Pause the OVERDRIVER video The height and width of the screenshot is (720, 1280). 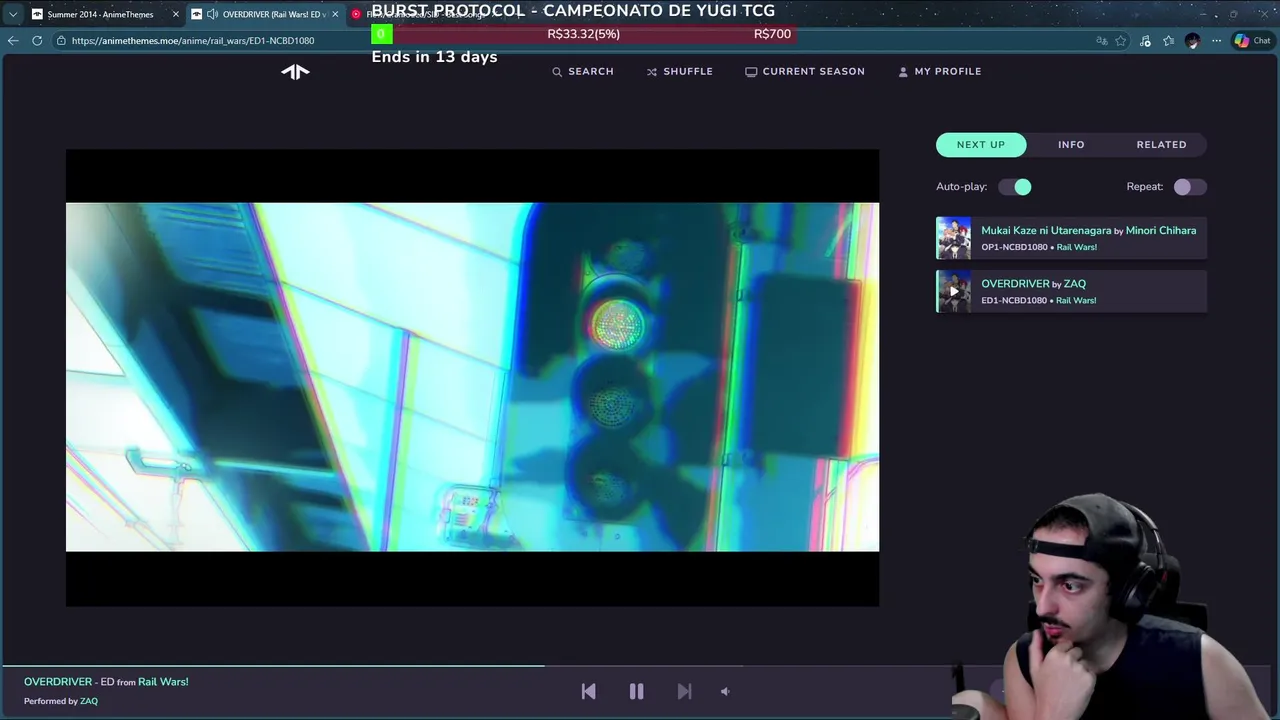click(636, 691)
